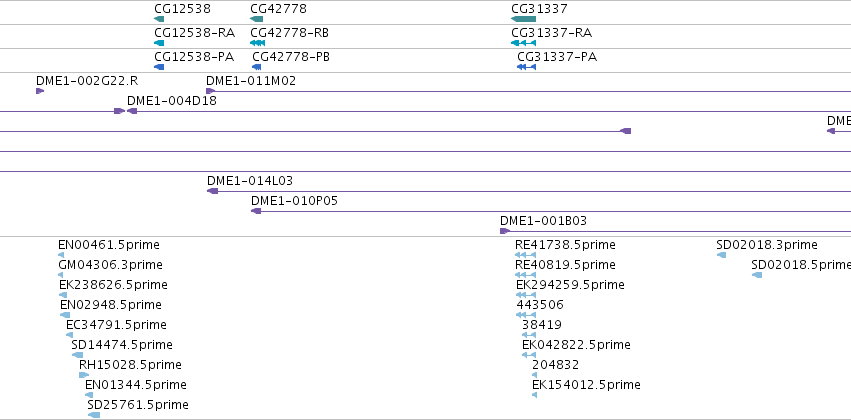This screenshot has height=420, width=851.
Task: Select the 443506 EST label
Action: pyautogui.click(x=540, y=305)
